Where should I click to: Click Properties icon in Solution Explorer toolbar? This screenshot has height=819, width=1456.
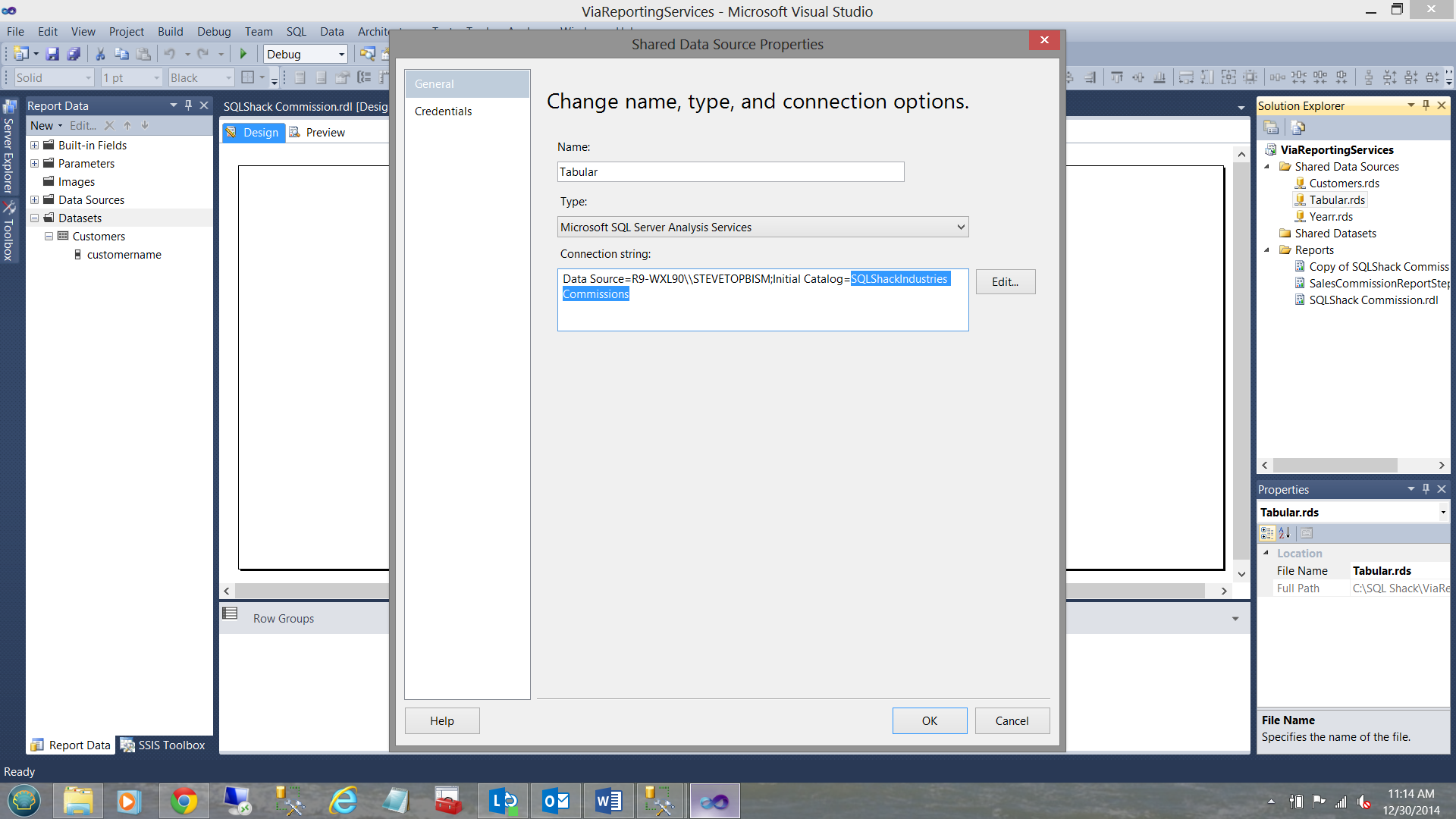(x=1271, y=127)
